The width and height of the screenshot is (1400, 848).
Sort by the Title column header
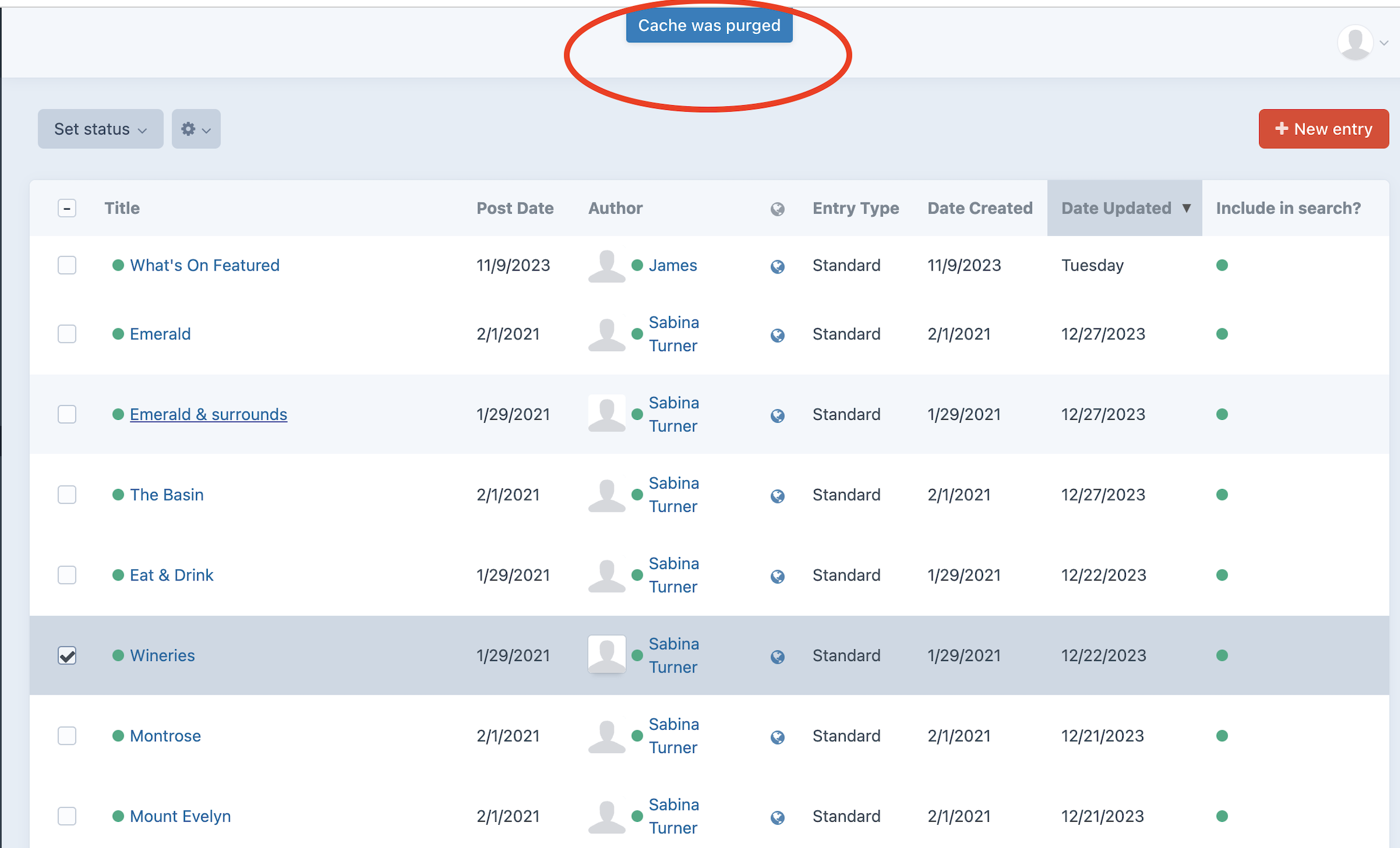click(x=122, y=208)
